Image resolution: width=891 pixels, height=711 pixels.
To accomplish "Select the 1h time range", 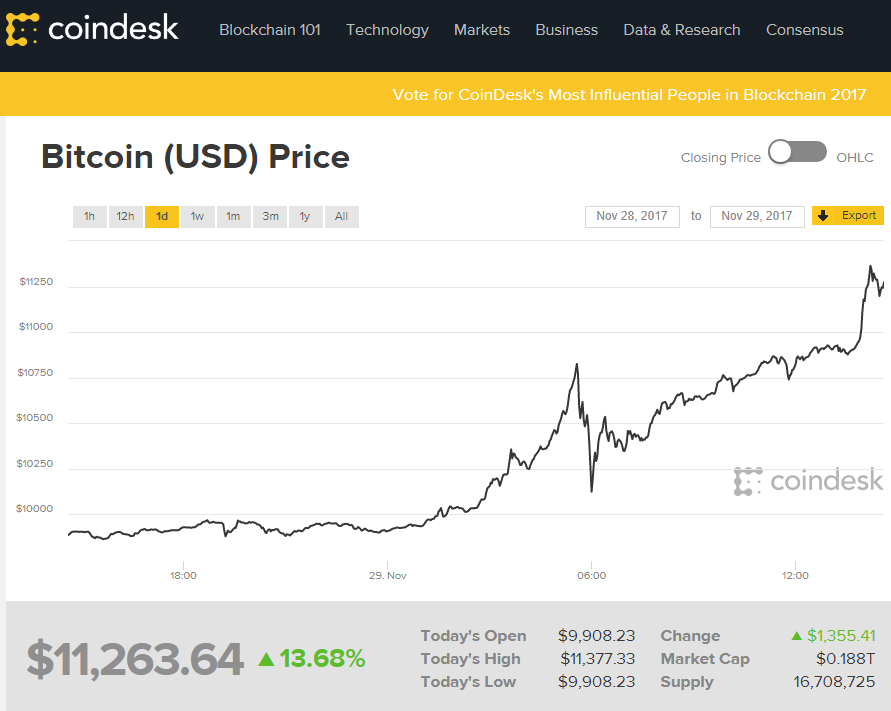I will (x=89, y=217).
